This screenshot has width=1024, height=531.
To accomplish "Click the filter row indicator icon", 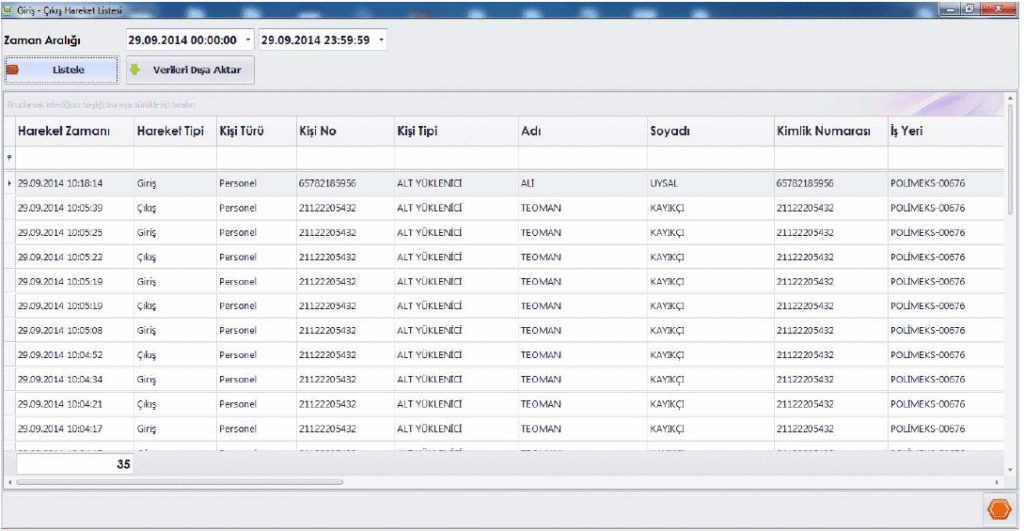I will [10, 158].
